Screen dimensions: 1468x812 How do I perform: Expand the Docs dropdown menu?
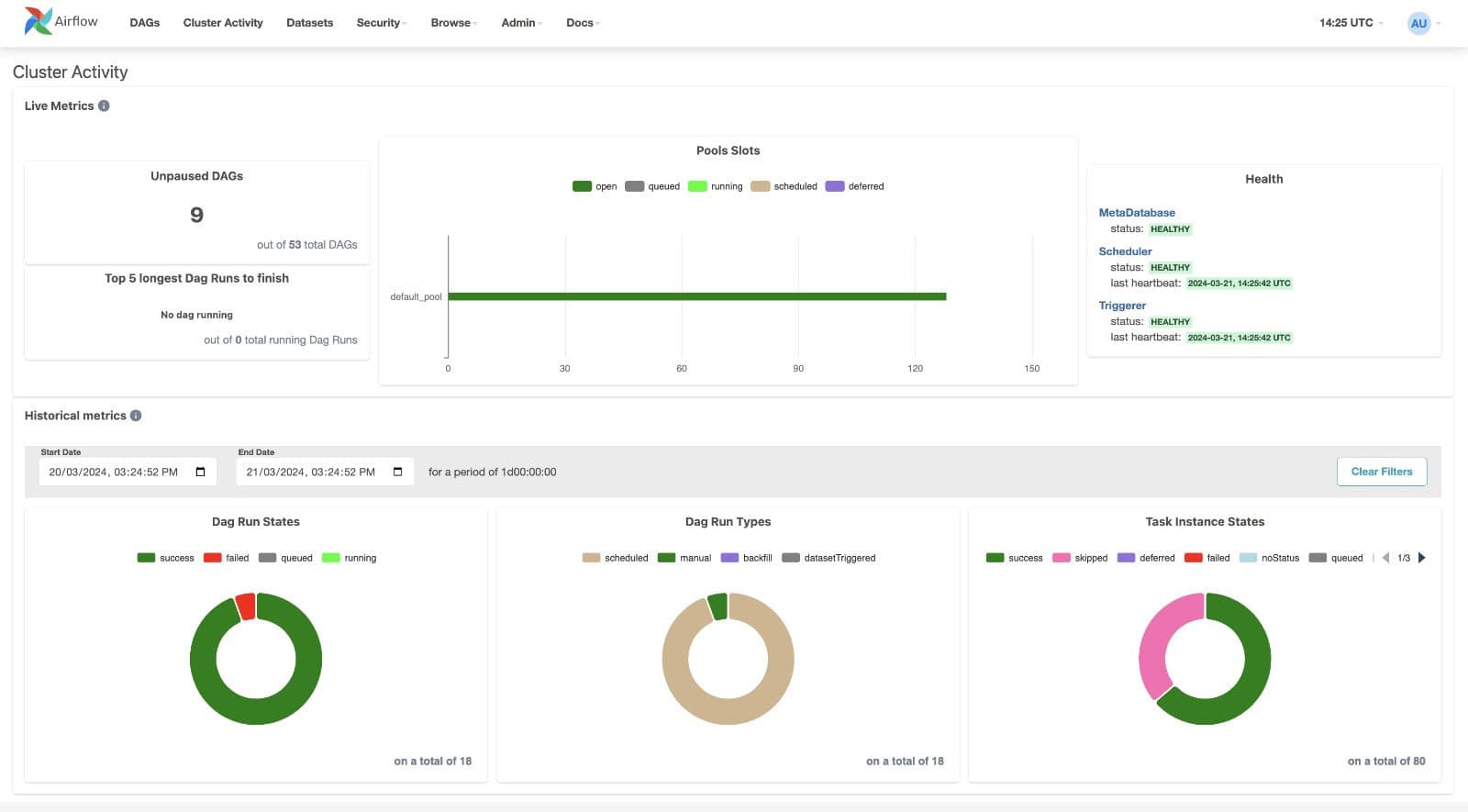584,23
